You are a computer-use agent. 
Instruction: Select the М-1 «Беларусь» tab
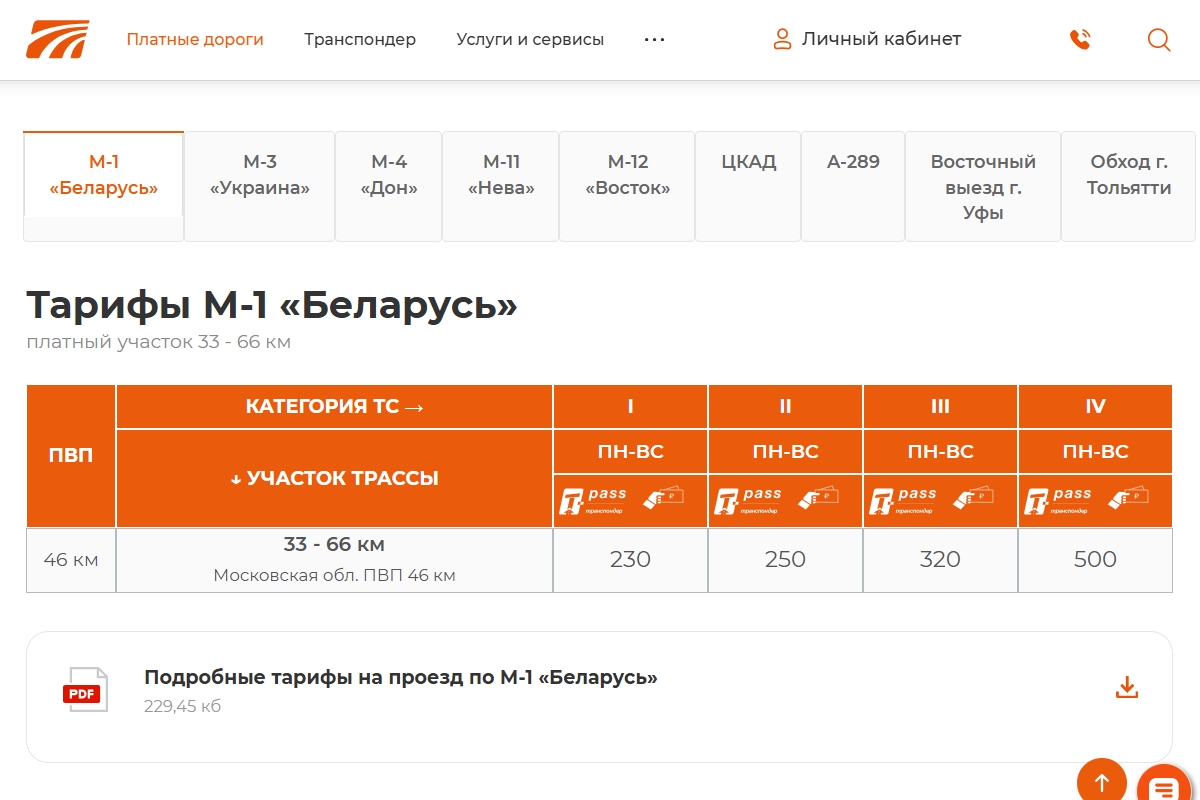[104, 186]
